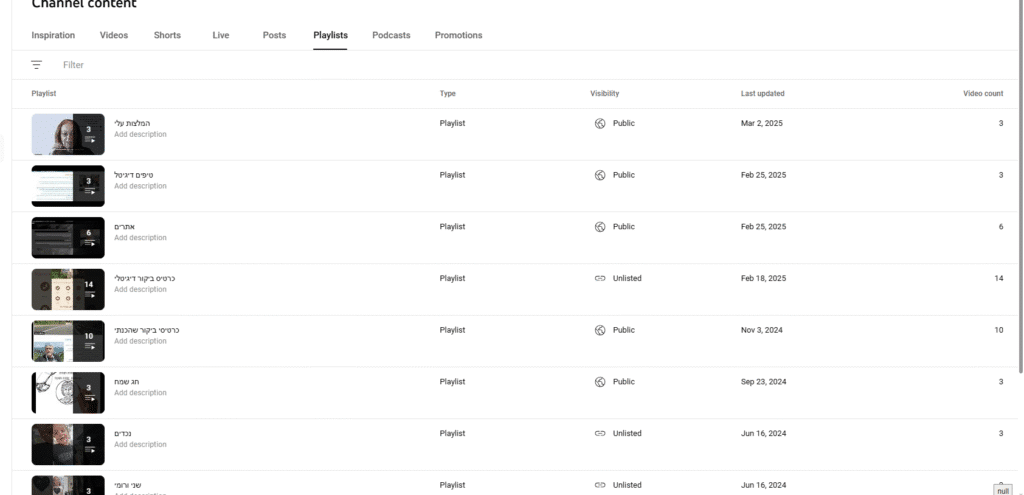1024x495 pixels.
Task: Click globe icon for playlist updated Nov 3, 2024
Action: [x=600, y=330]
